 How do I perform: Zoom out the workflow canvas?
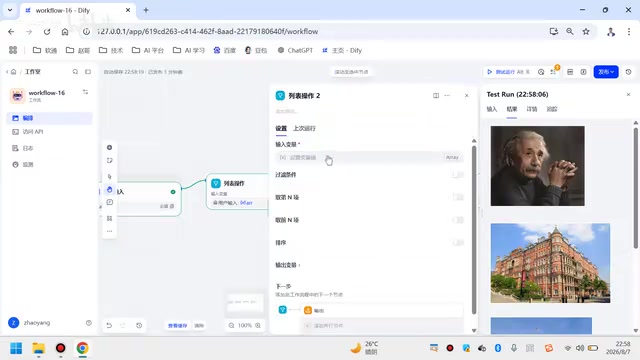(231, 325)
